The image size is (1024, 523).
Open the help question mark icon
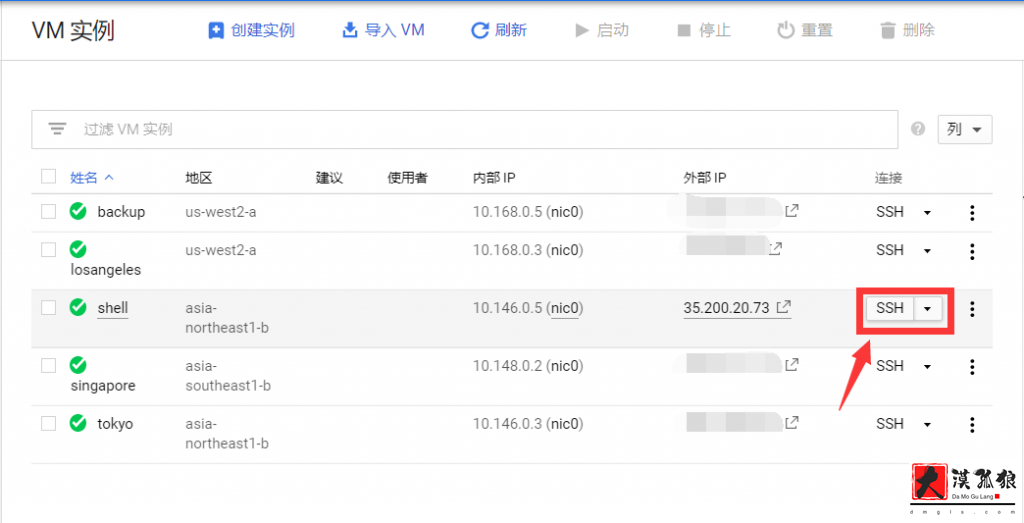918,129
